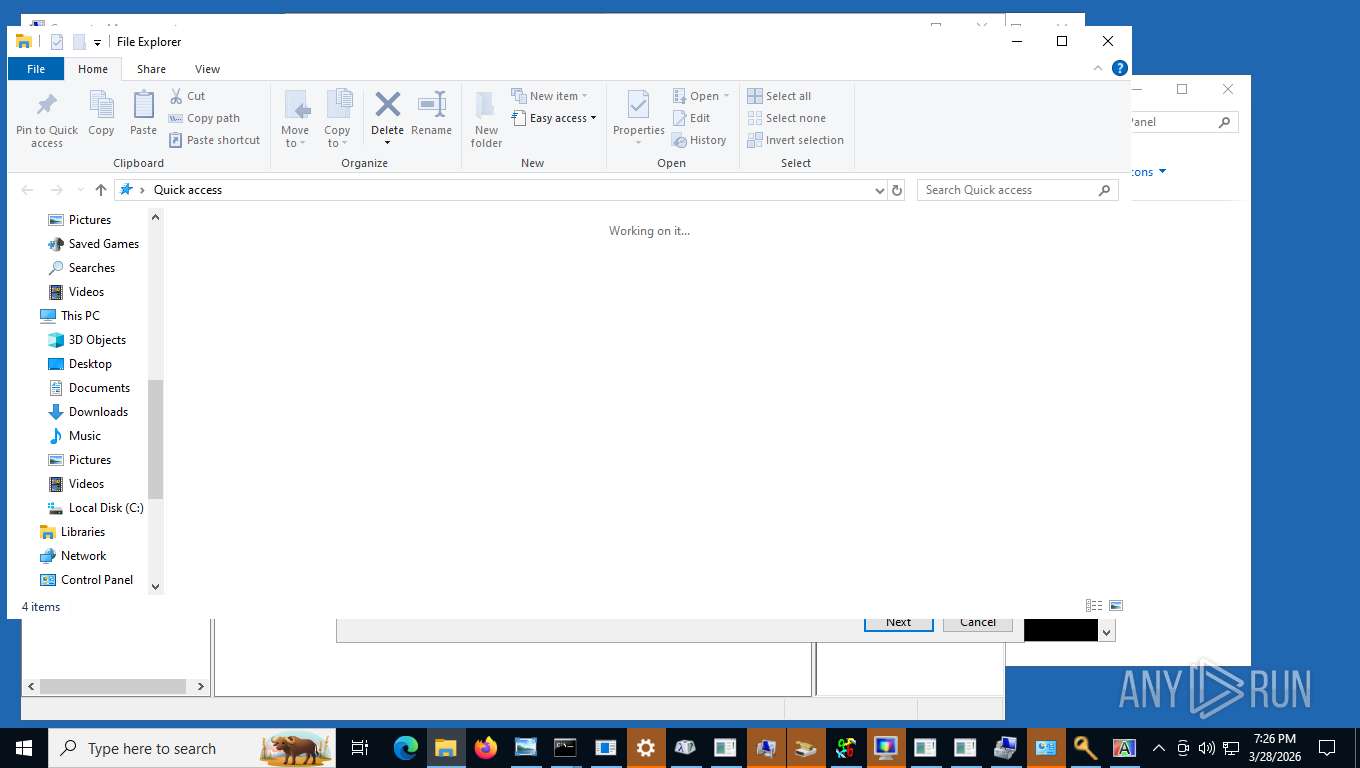The image size is (1360, 768).
Task: Open Music in navigation pane
Action: pyautogui.click(x=85, y=436)
